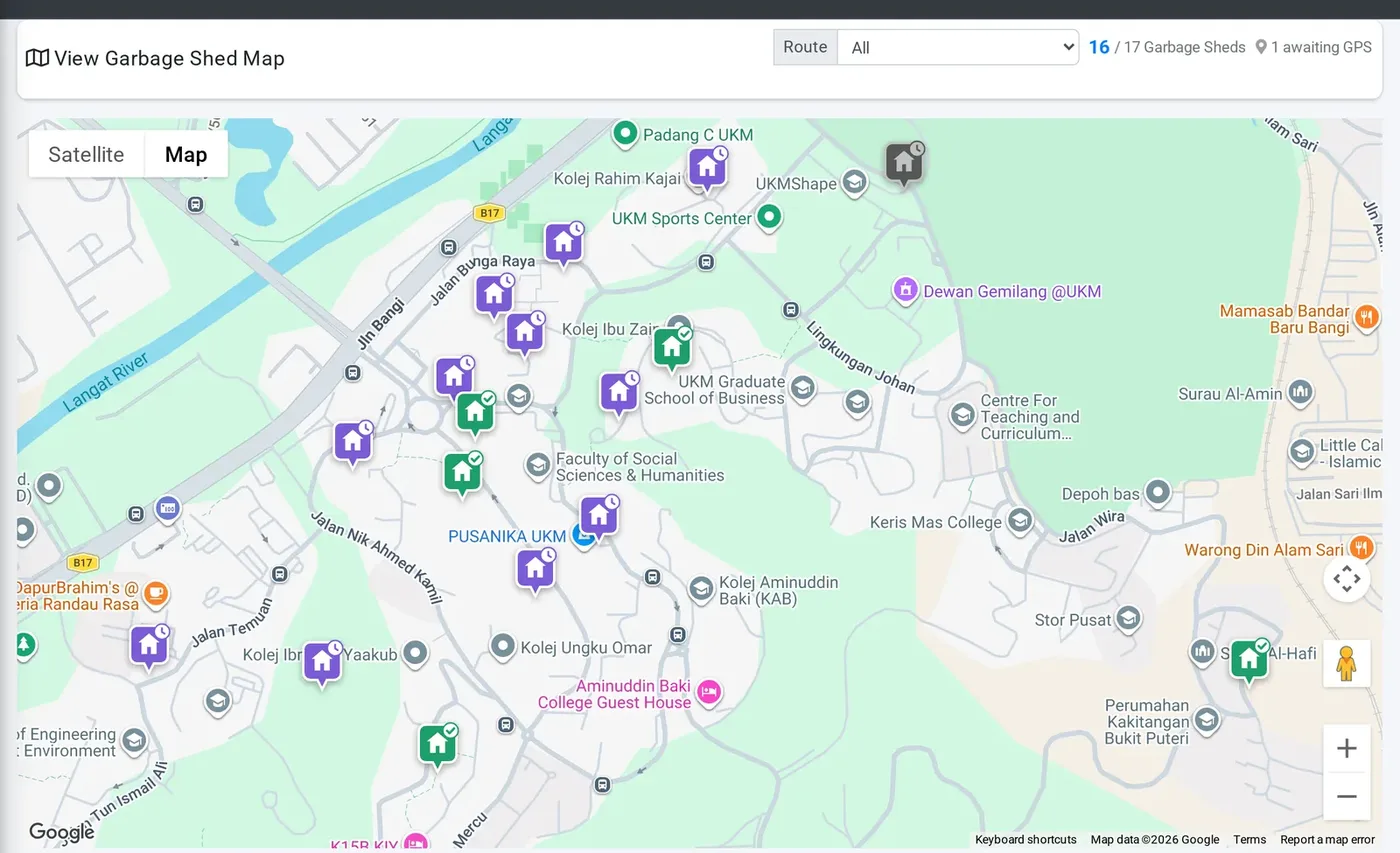Click the Kolej Aminuddin Baki (KAB) label
Image resolution: width=1400 pixels, height=853 pixels.
coord(779,590)
